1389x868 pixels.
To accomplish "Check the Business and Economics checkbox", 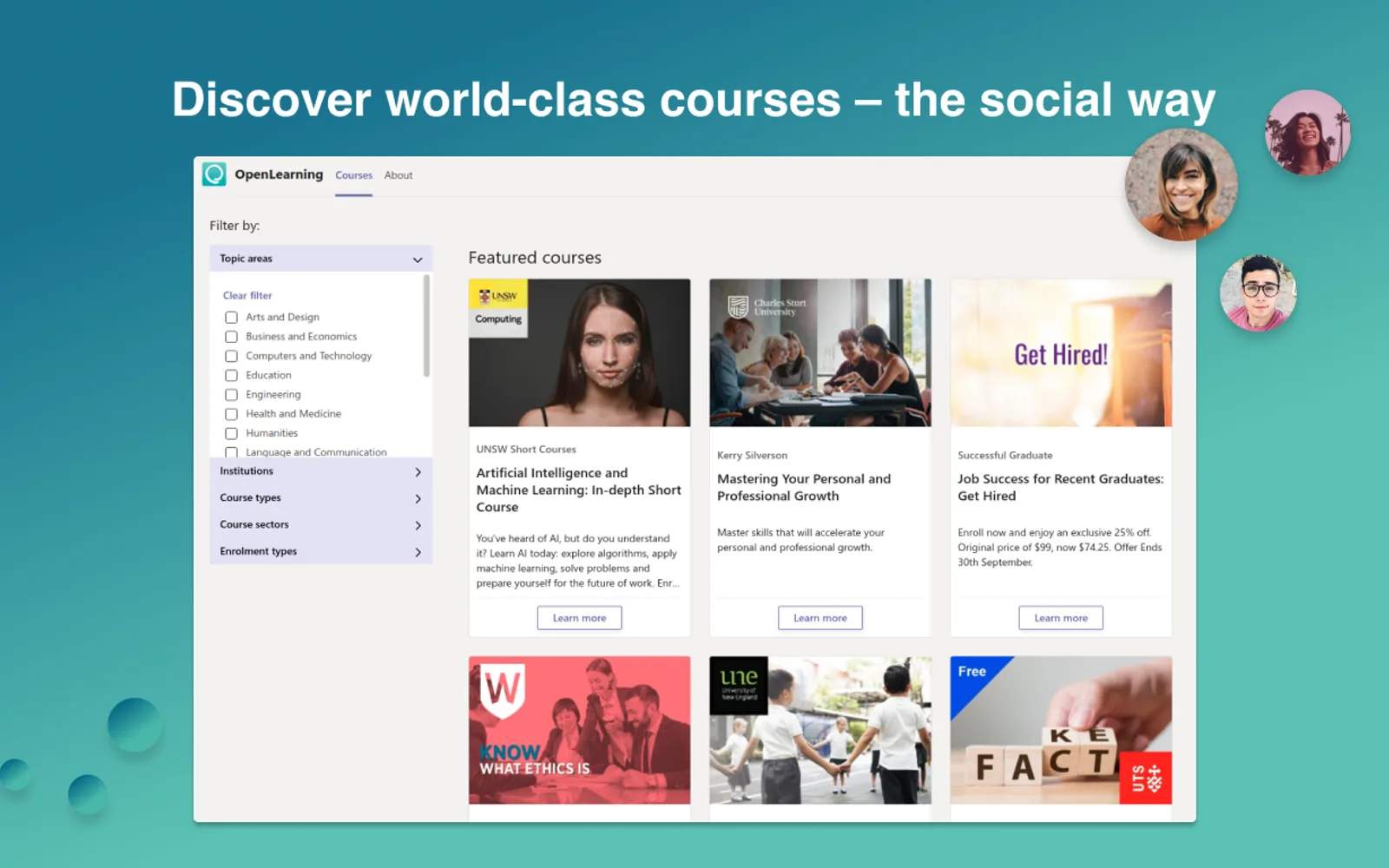I will tap(231, 337).
